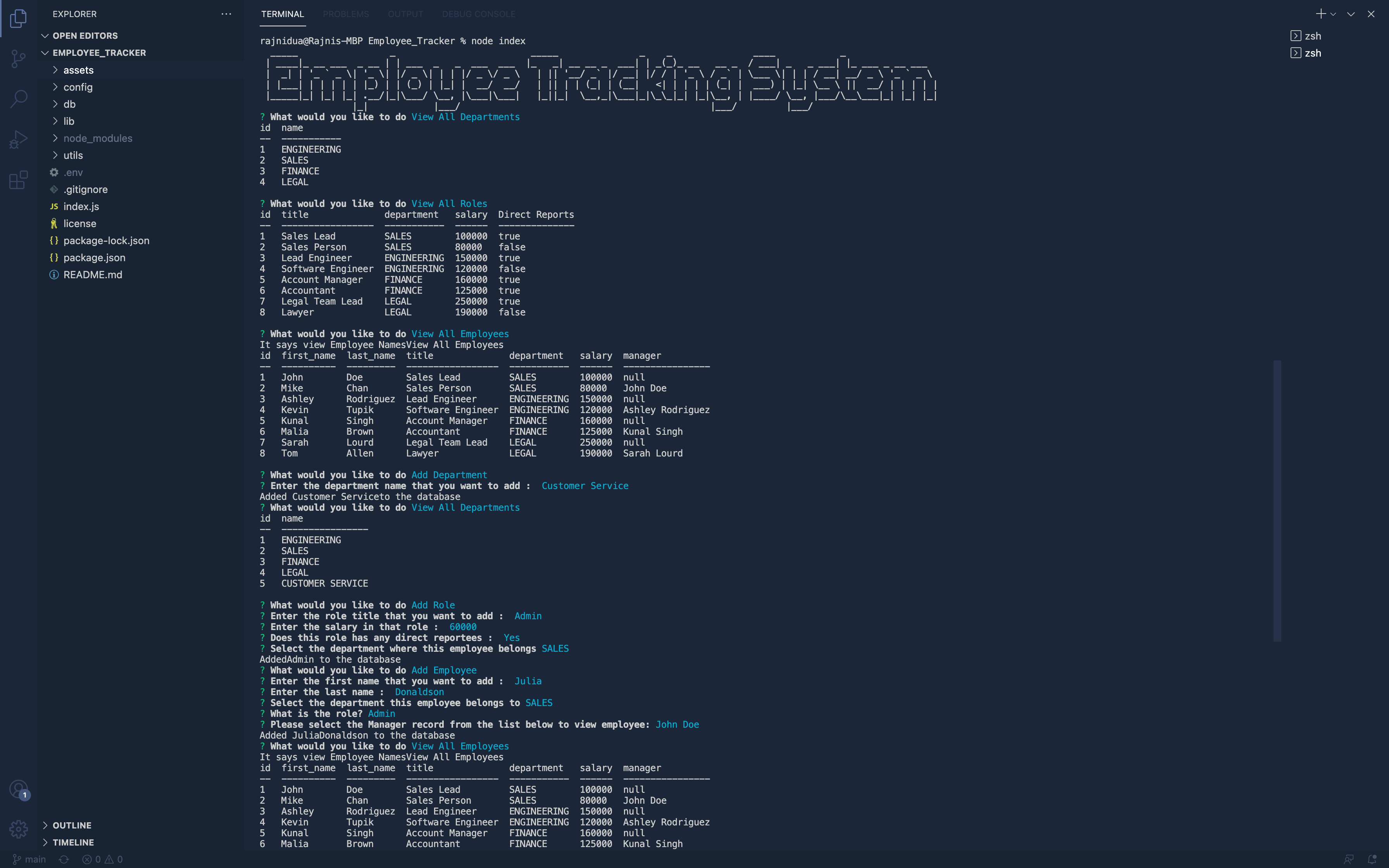Viewport: 1389px width, 868px height.
Task: Click the terminal vertical scrollbar
Action: 1277,501
